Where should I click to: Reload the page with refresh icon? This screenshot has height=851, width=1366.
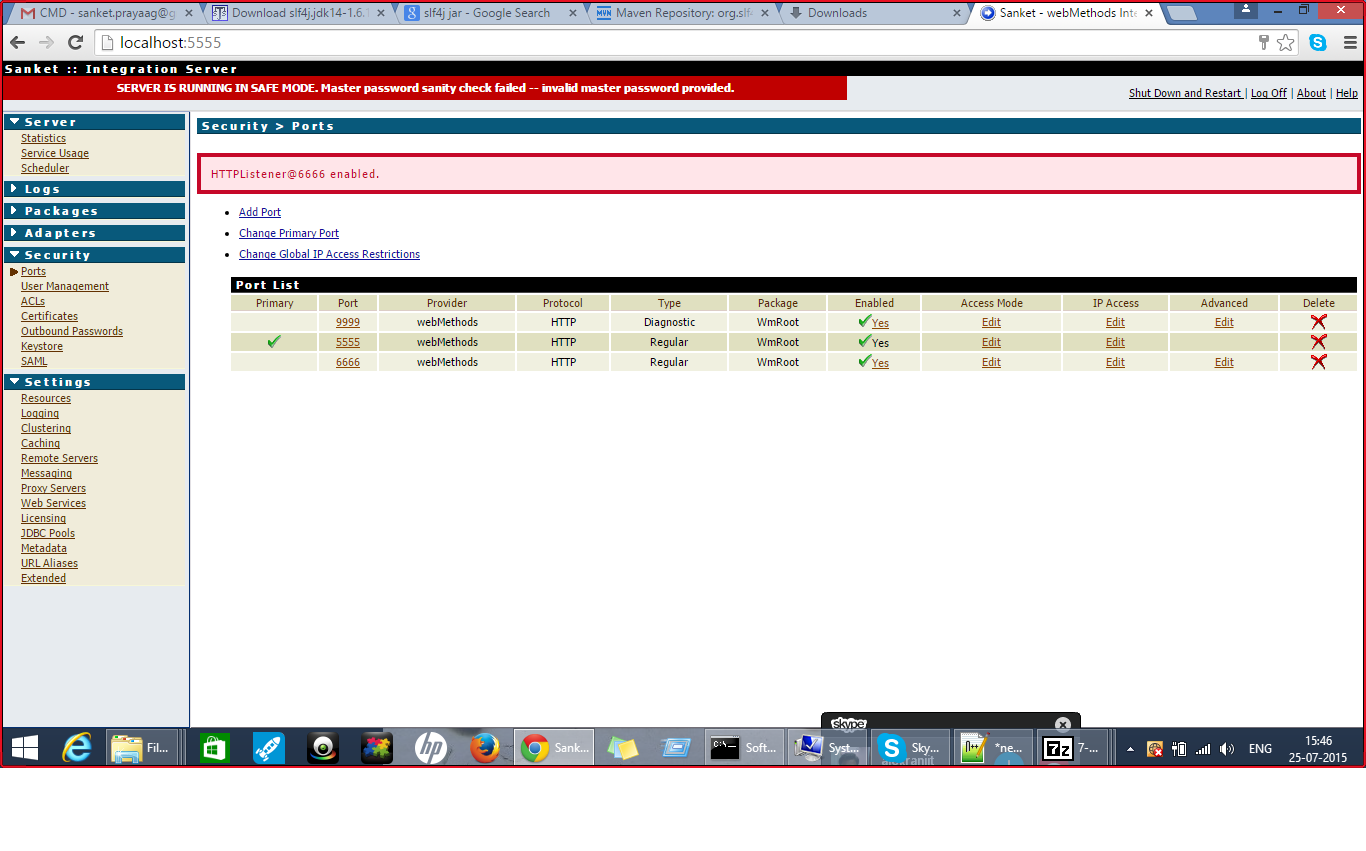click(x=75, y=43)
